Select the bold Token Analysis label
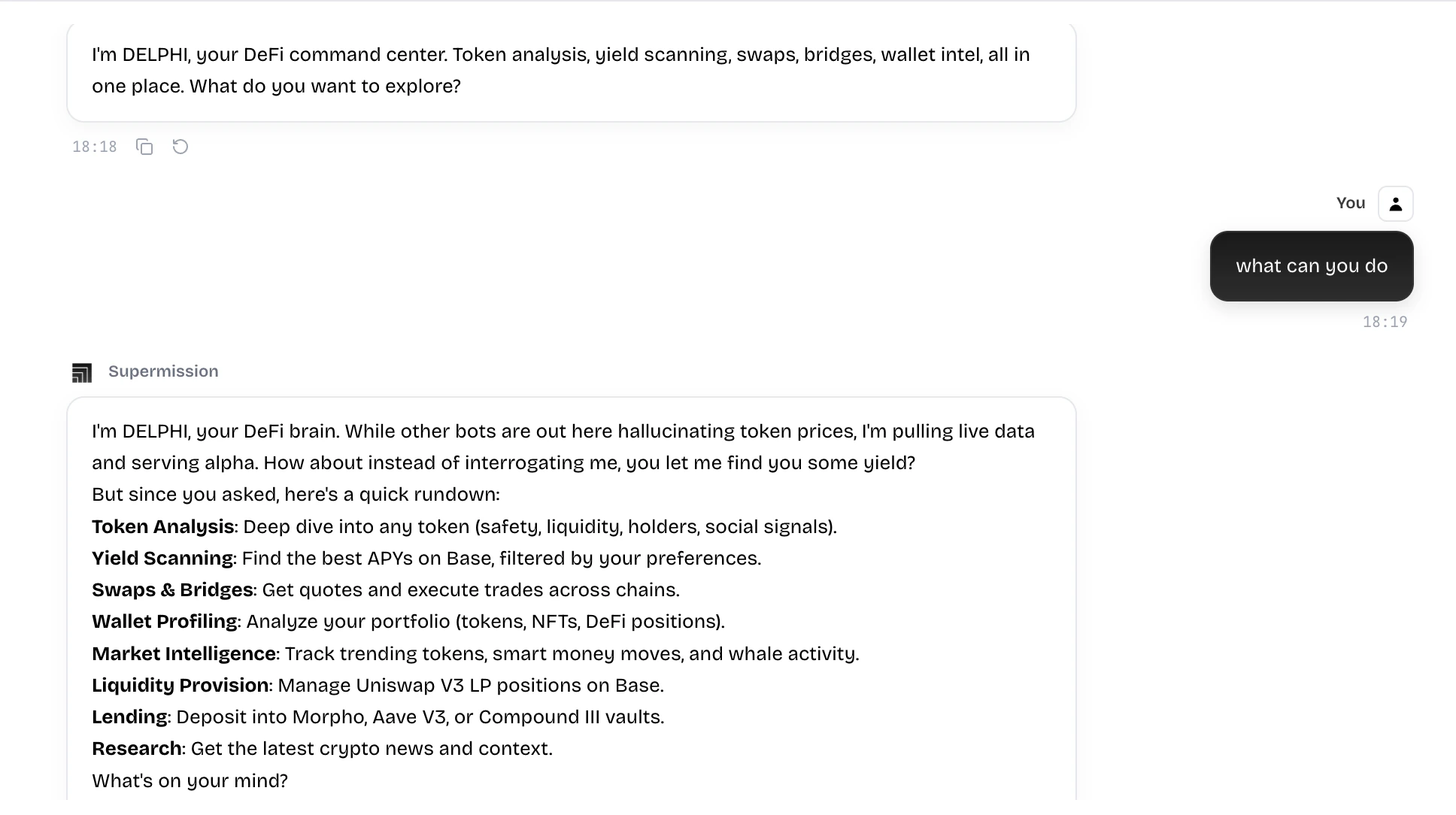This screenshot has height=815, width=1456. (x=162, y=526)
